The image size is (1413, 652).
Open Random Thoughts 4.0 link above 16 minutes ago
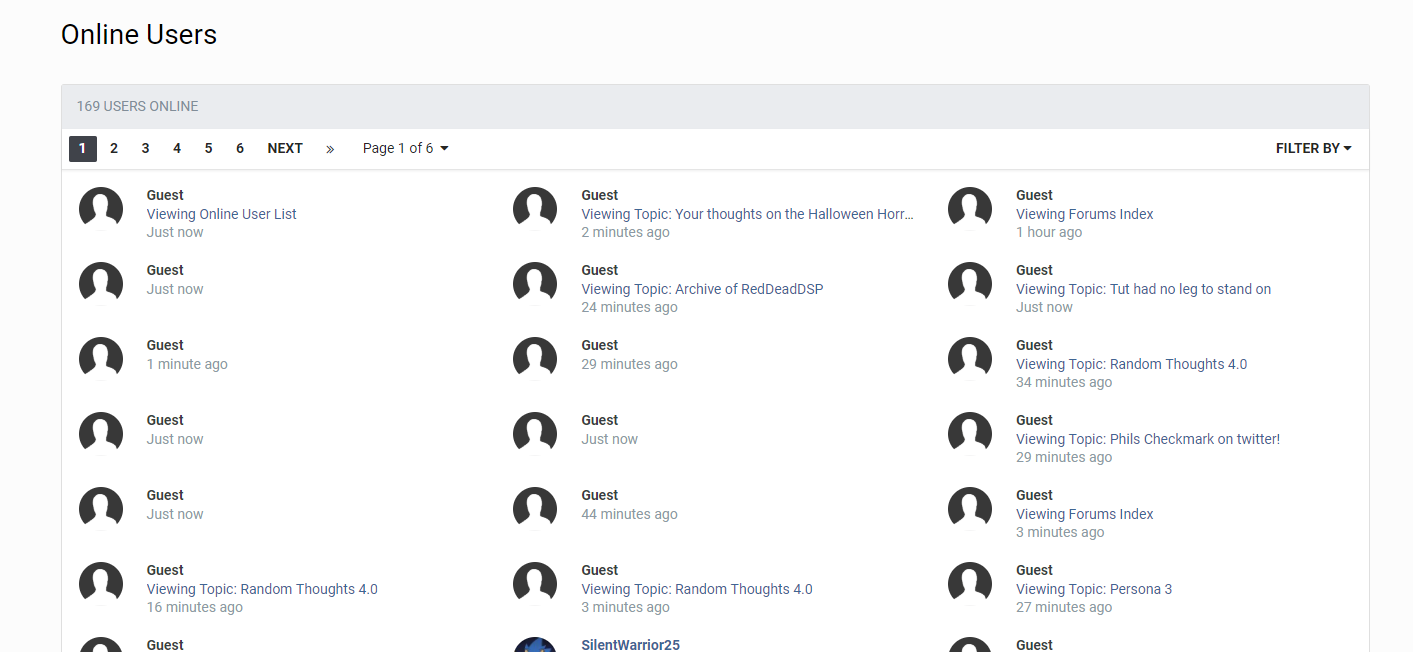(x=262, y=589)
